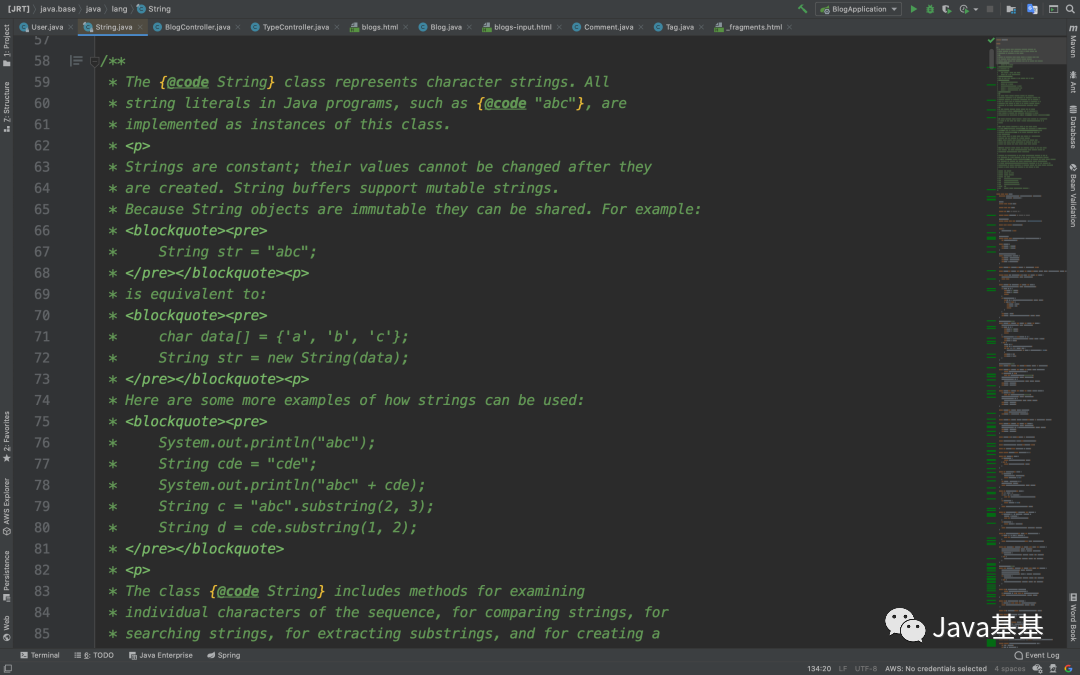
Task: Open the Event Log
Action: 1037,655
